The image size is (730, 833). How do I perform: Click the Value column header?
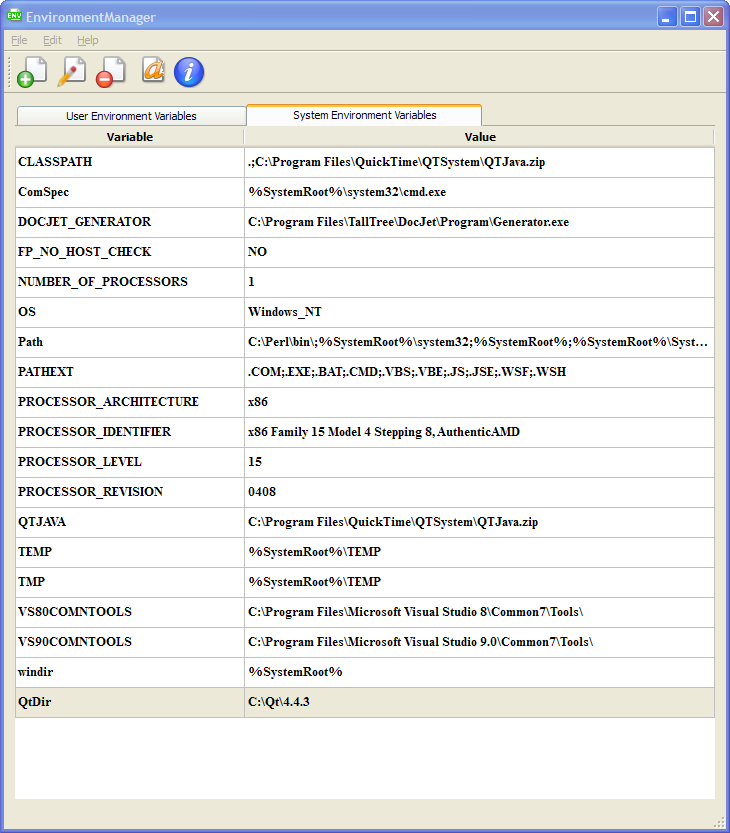pos(480,137)
